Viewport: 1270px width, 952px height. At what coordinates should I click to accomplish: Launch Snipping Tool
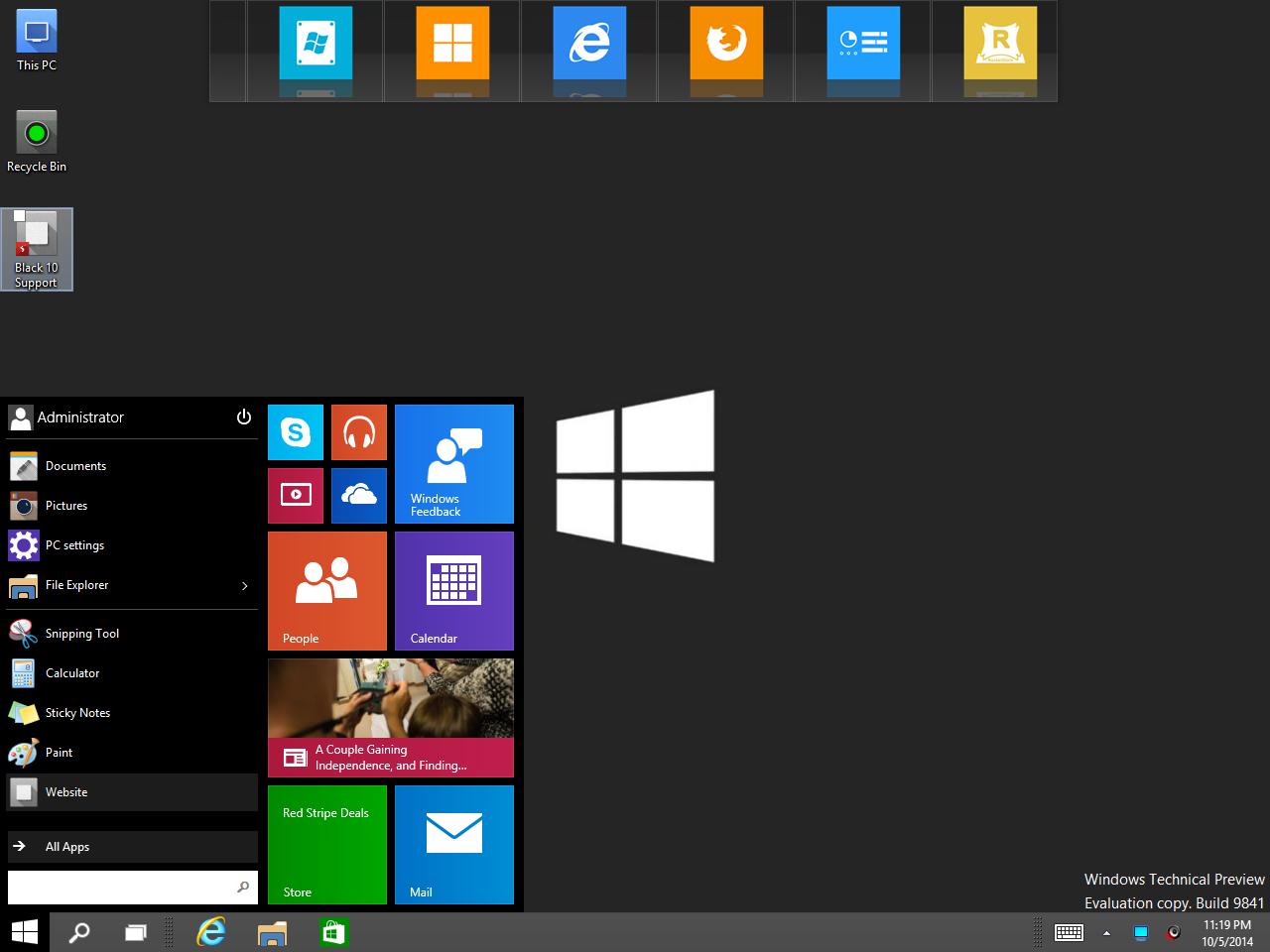coord(132,634)
